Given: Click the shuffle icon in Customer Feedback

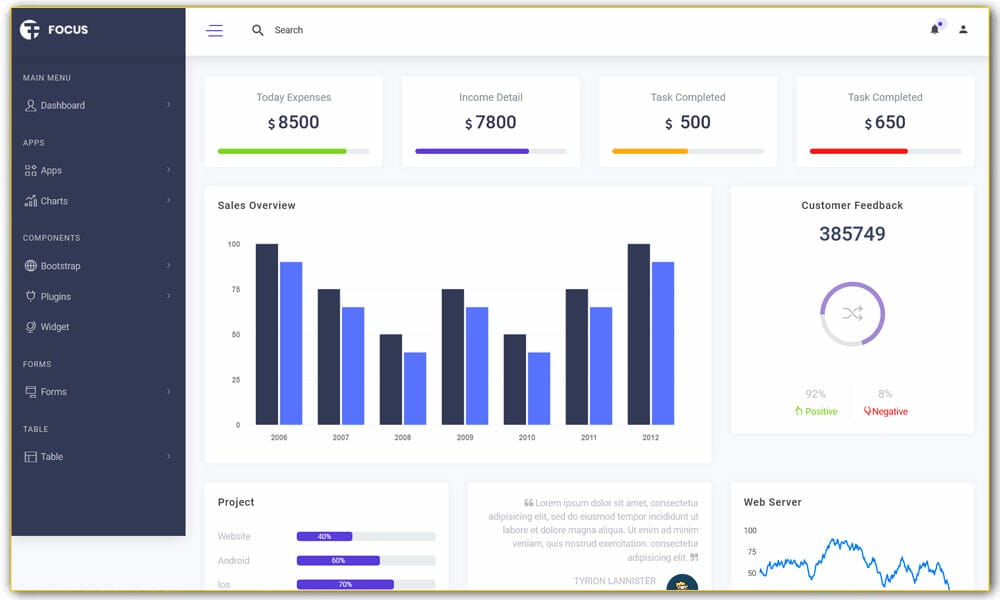Looking at the screenshot, I should (x=851, y=313).
